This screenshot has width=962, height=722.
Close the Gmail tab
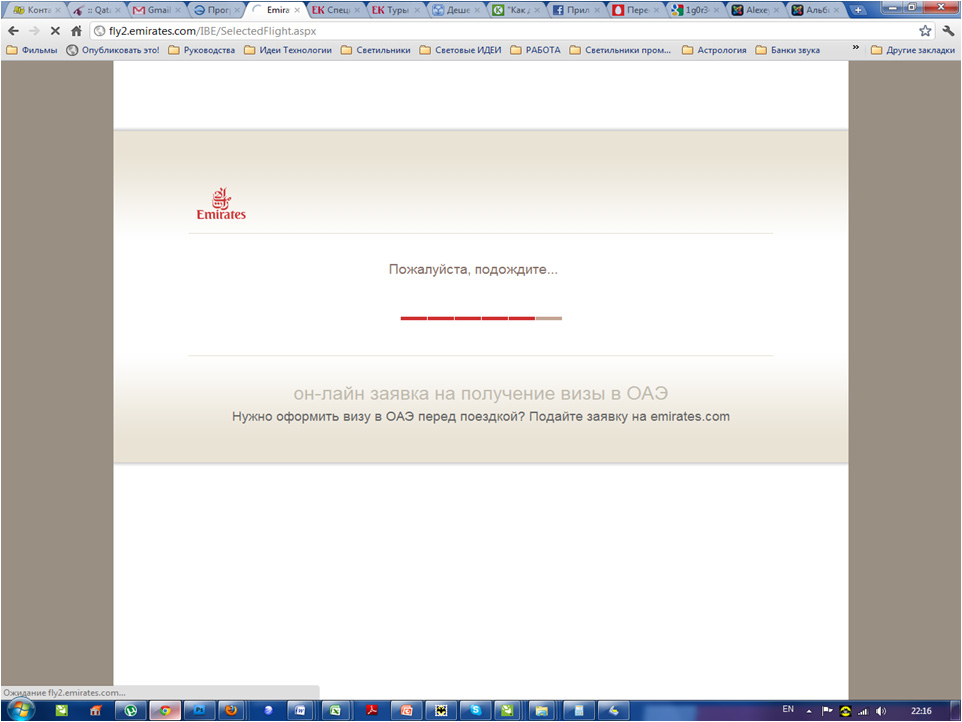[x=177, y=10]
